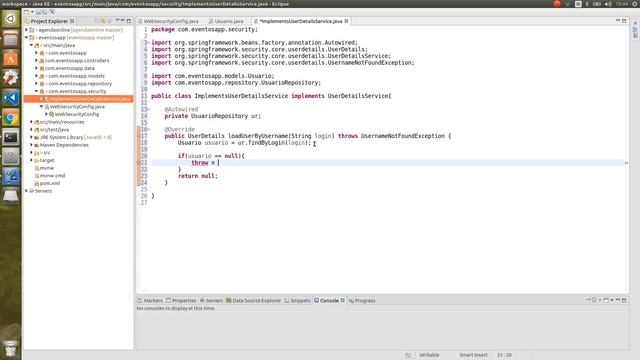
Task: Open System Settings tool in the launcher
Action: coord(11,78)
